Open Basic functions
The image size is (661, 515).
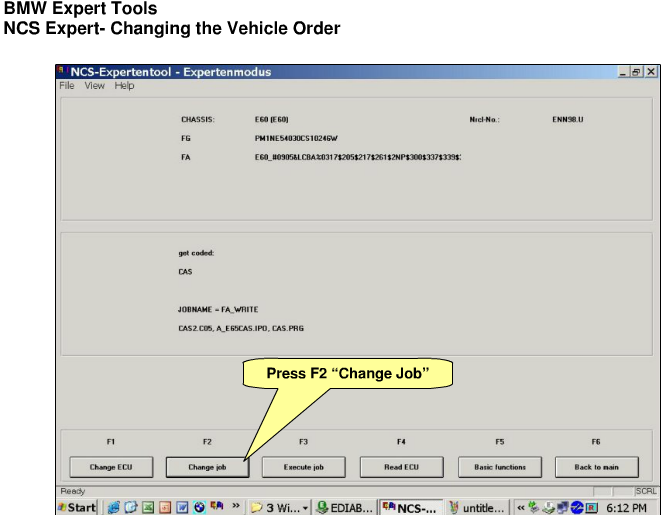[500, 467]
